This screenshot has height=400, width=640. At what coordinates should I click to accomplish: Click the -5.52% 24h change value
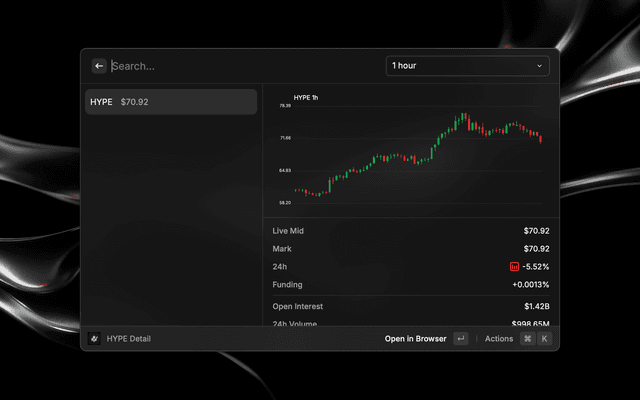click(536, 267)
